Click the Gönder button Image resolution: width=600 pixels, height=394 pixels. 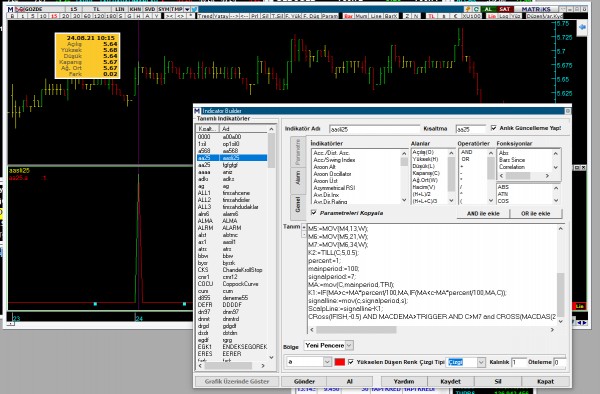pos(304,381)
